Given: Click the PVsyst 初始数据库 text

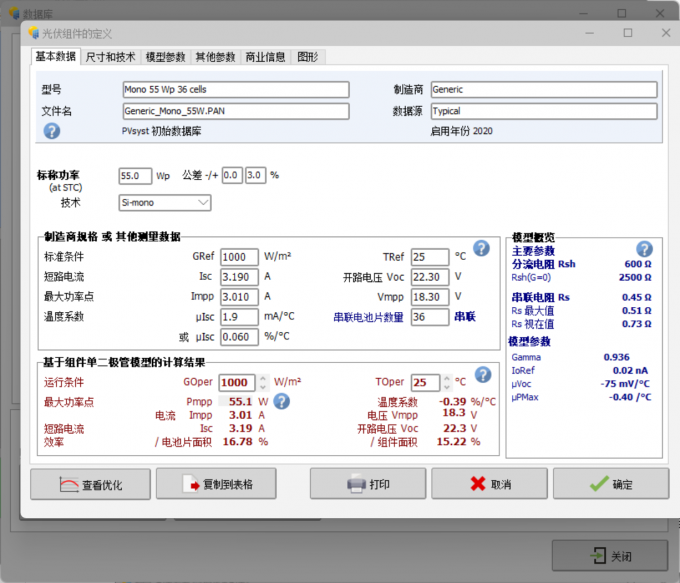Looking at the screenshot, I should [161, 131].
